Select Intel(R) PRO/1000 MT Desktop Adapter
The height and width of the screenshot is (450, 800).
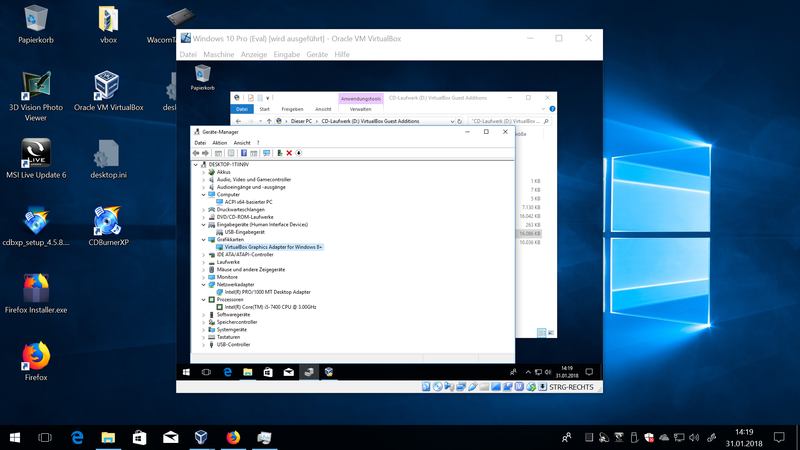tap(267, 292)
